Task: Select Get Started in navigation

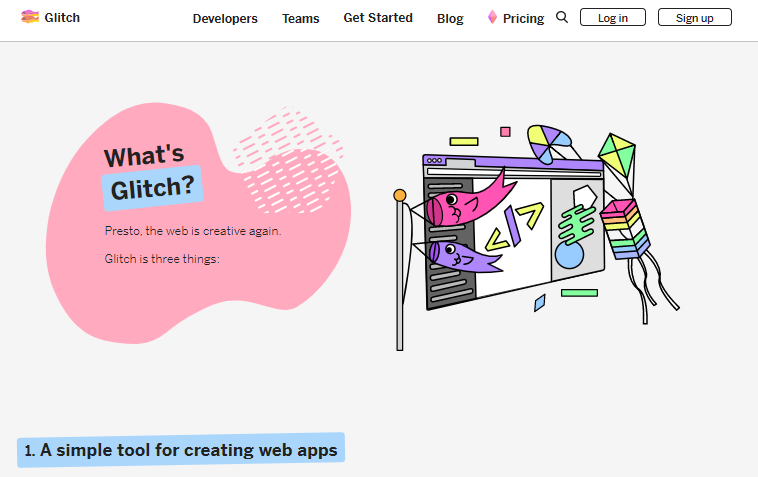Action: coord(378,18)
